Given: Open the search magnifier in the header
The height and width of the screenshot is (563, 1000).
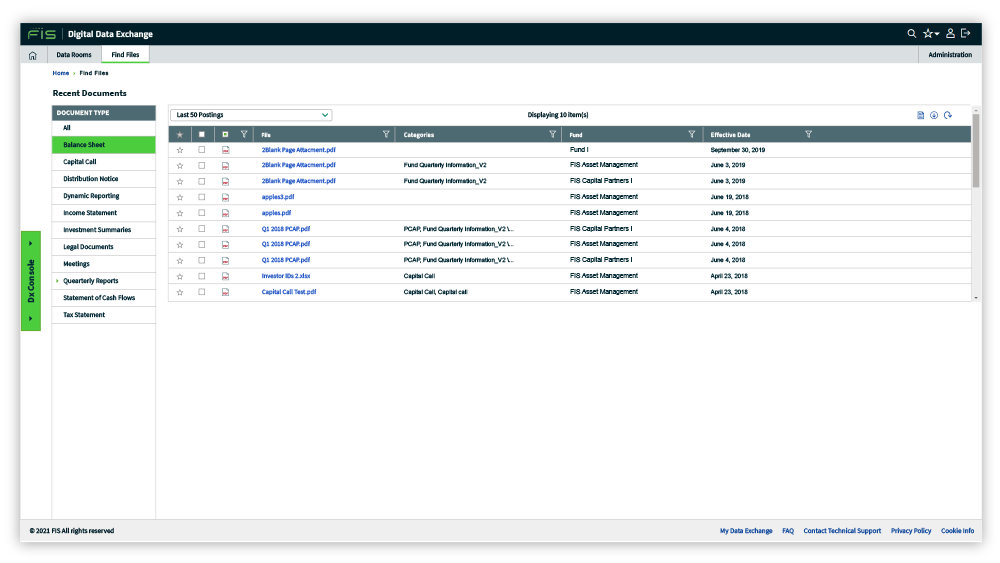Looking at the screenshot, I should point(911,33).
